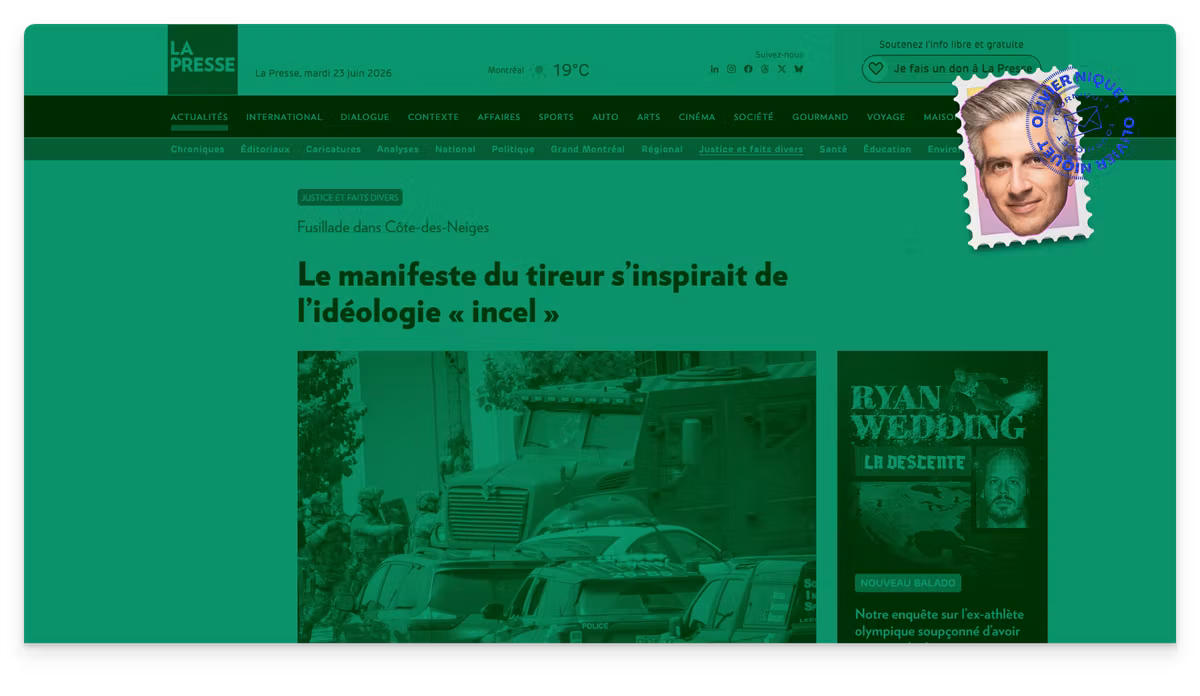The width and height of the screenshot is (1200, 696).
Task: Click the Suivez-nous label
Action: click(779, 54)
